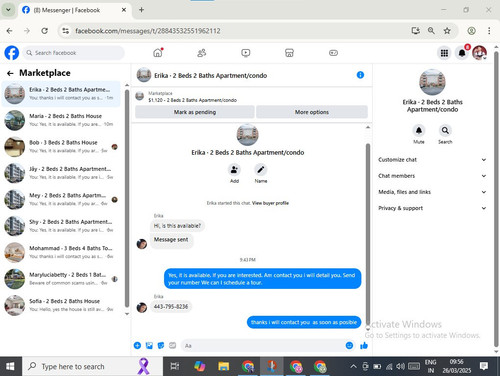500x376 pixels.
Task: Open a new browser tab
Action: (x=141, y=10)
